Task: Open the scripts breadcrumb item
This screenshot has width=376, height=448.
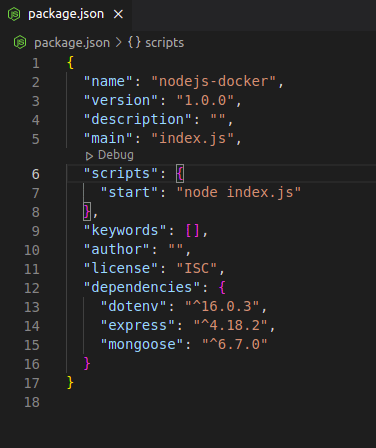Action: coord(165,43)
